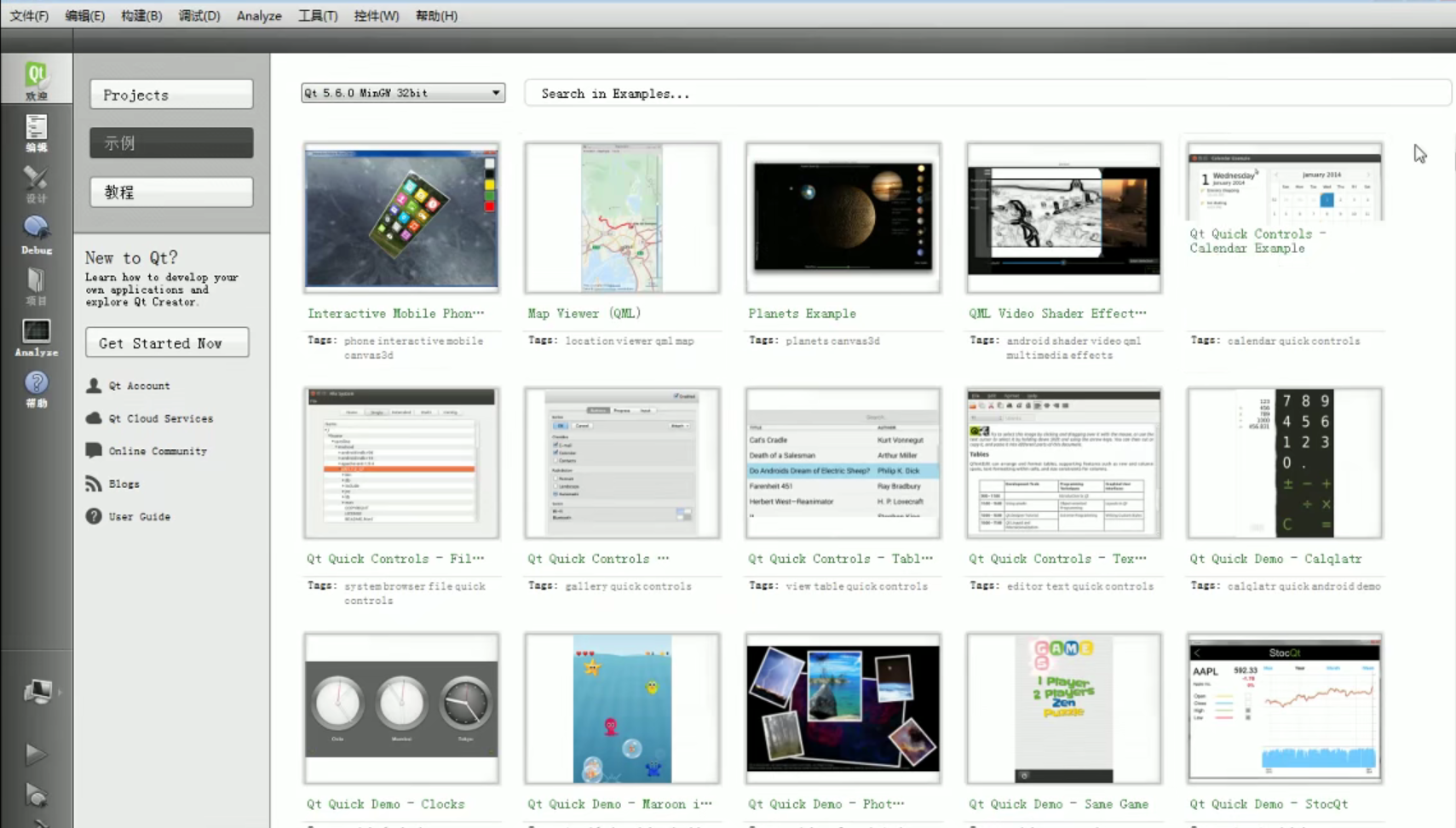
Task: Open the Map Viewer (QML) thumbnail
Action: [x=622, y=218]
